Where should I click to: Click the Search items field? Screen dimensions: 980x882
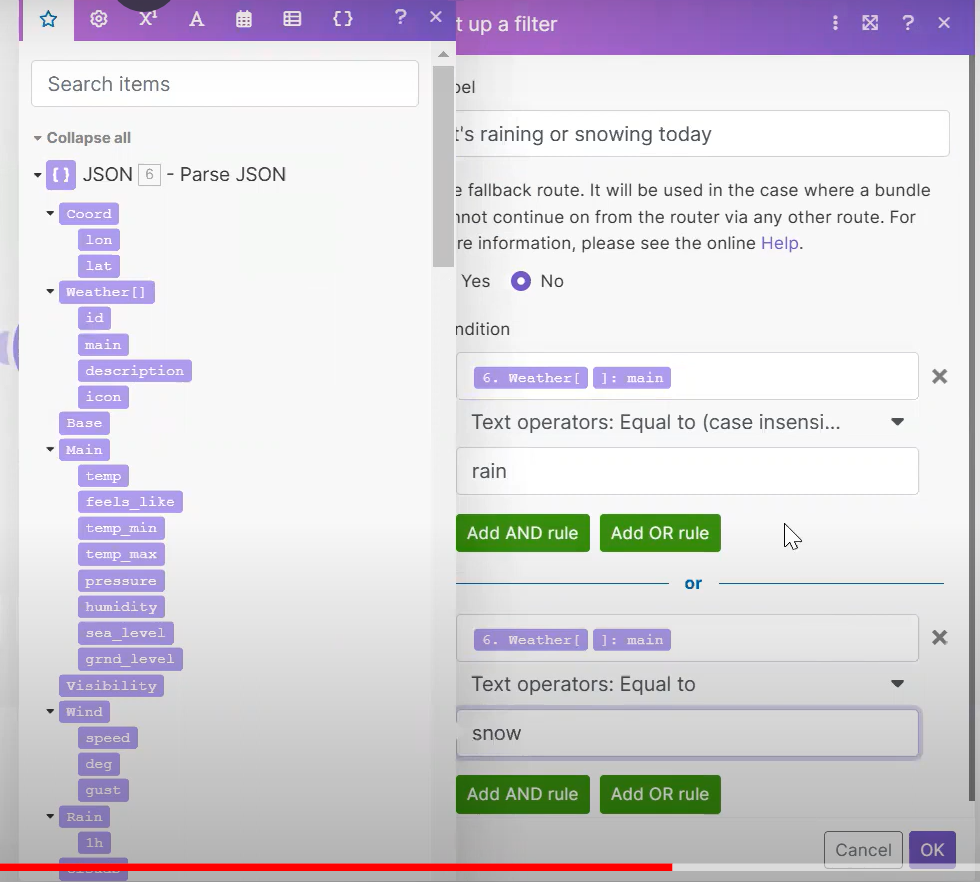click(225, 84)
